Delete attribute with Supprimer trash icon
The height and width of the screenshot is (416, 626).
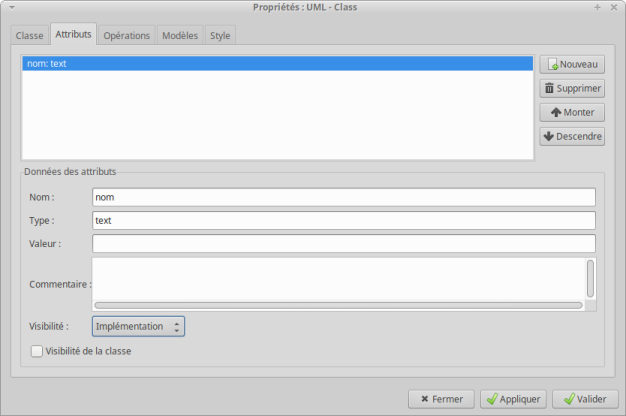click(x=572, y=88)
